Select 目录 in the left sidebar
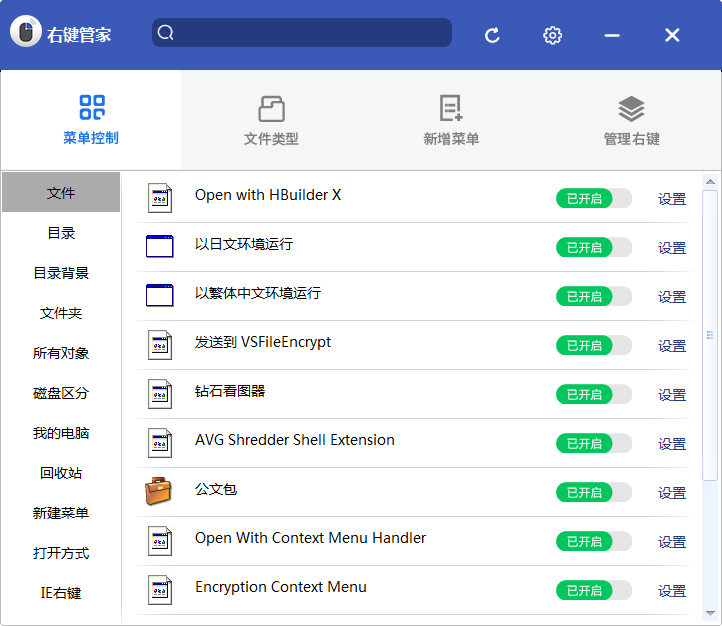Screen dimensions: 722x626 pos(61,233)
